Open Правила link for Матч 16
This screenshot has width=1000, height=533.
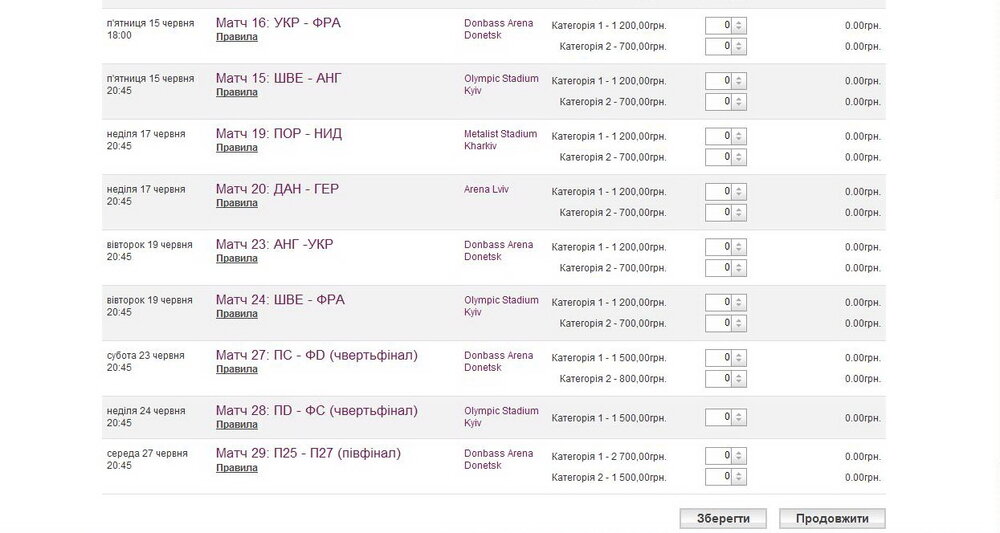click(237, 37)
